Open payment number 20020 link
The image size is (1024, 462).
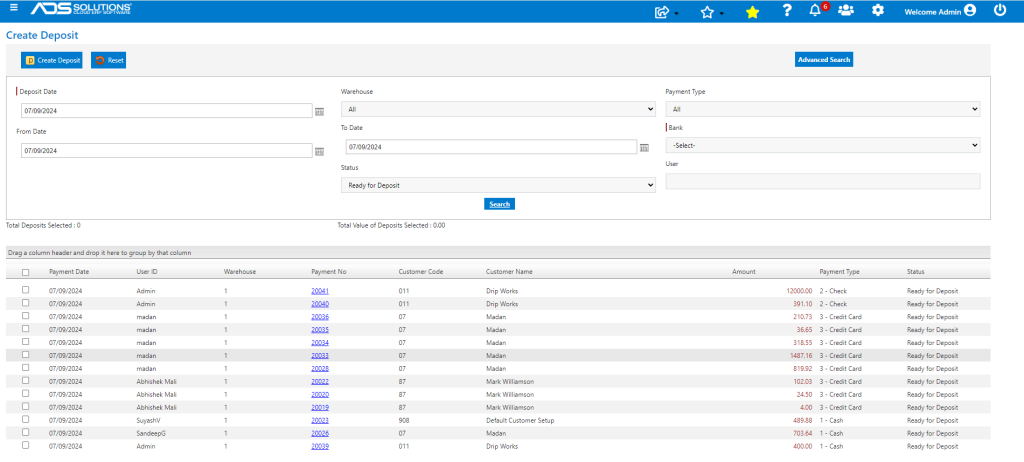click(320, 395)
